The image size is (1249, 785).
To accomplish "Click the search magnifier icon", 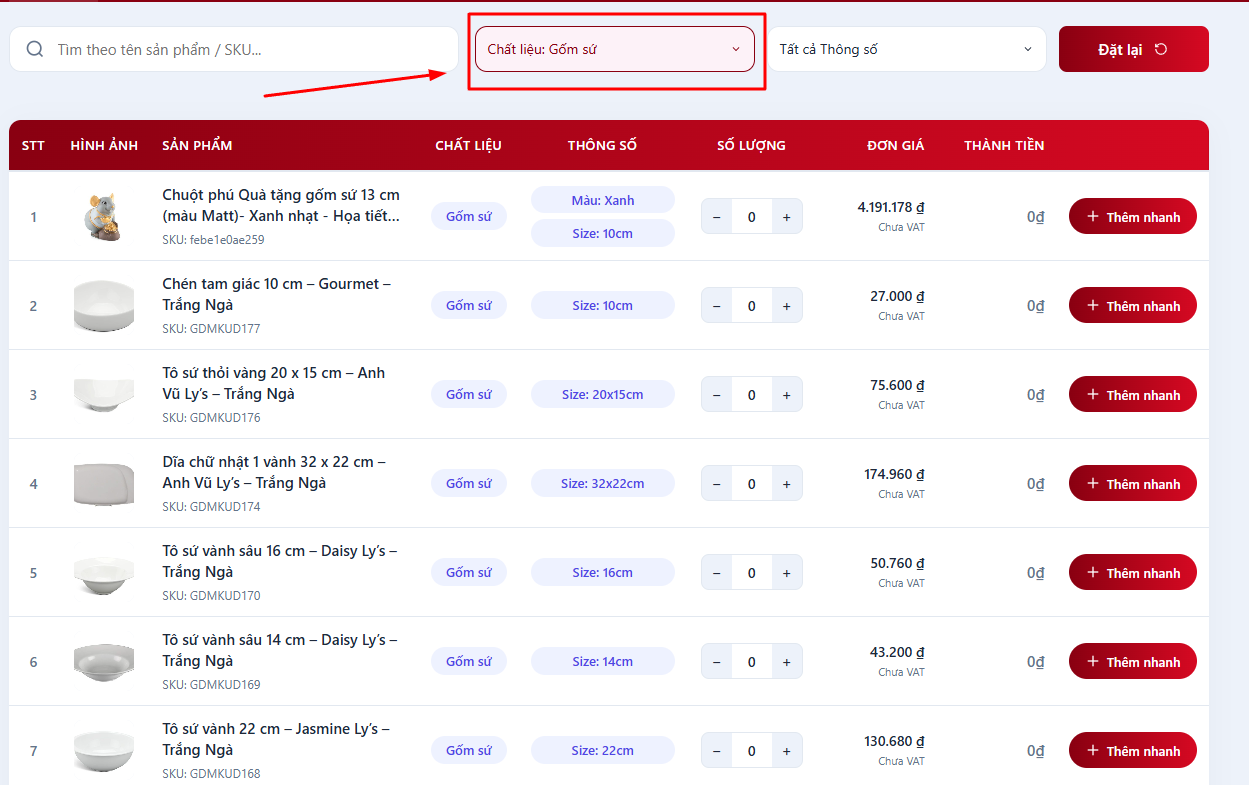I will [35, 49].
